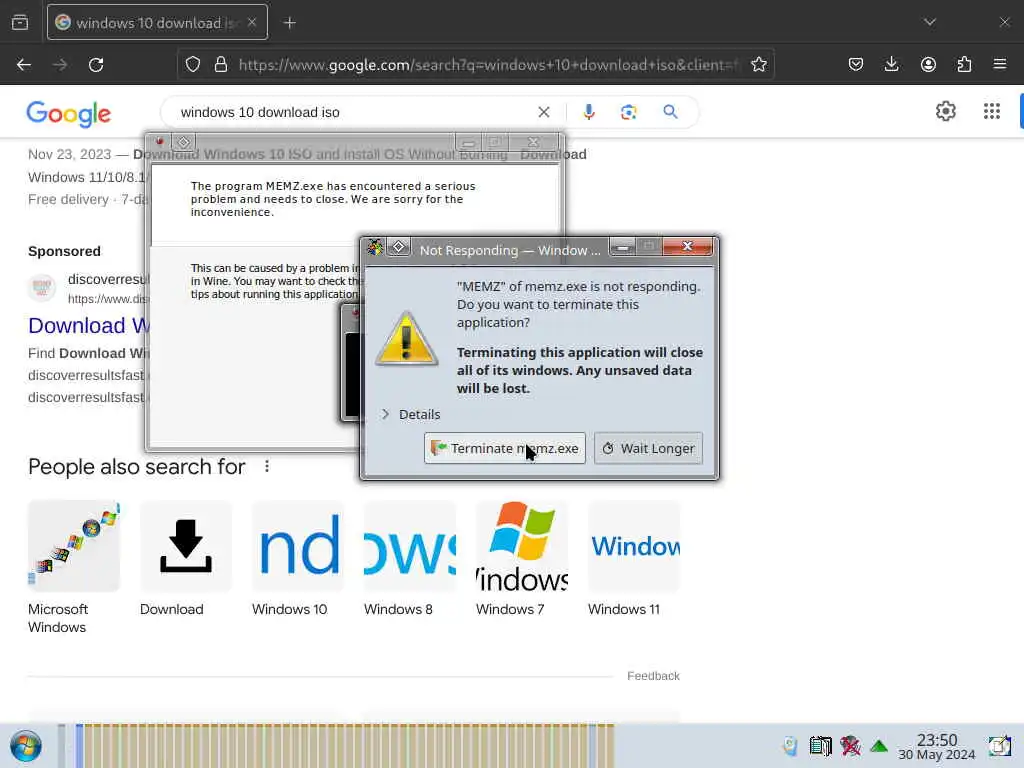Open a new browser tab
This screenshot has width=1024, height=768.
click(290, 23)
